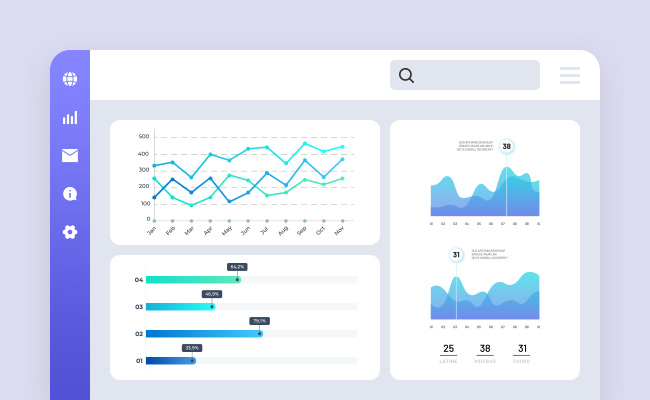The image size is (650, 400).
Task: Open the bar chart analytics icon
Action: 70,117
